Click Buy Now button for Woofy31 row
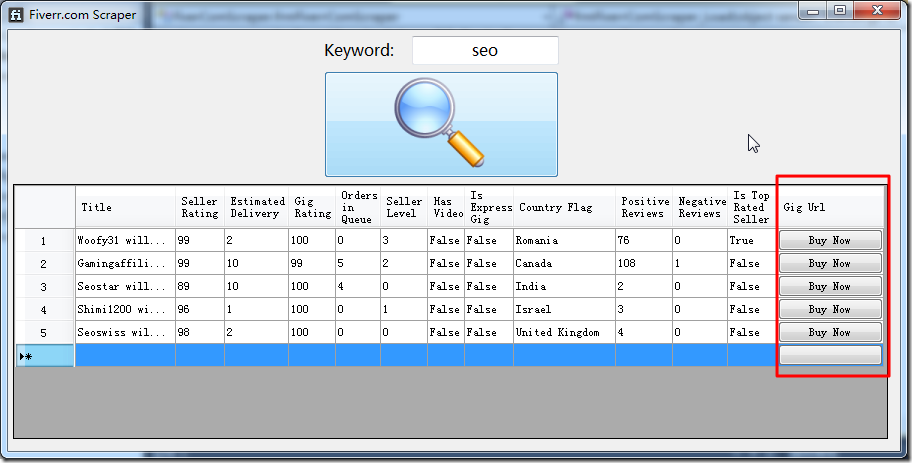The height and width of the screenshot is (463, 912). [830, 240]
